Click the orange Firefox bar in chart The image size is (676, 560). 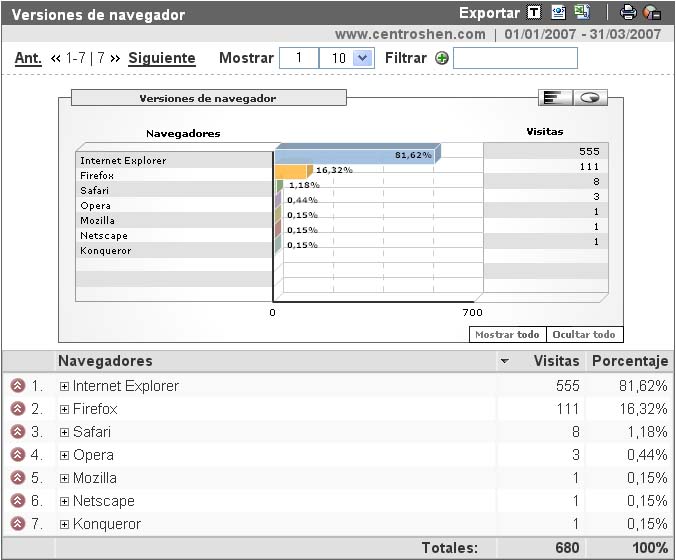pyautogui.click(x=293, y=171)
